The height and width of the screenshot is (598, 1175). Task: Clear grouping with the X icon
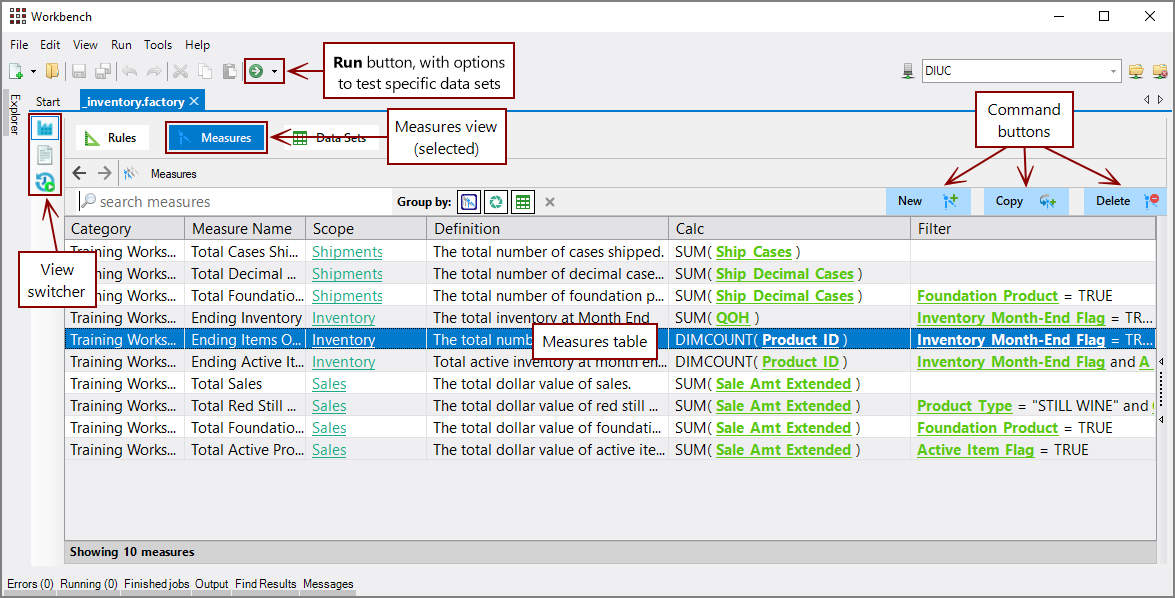click(550, 202)
